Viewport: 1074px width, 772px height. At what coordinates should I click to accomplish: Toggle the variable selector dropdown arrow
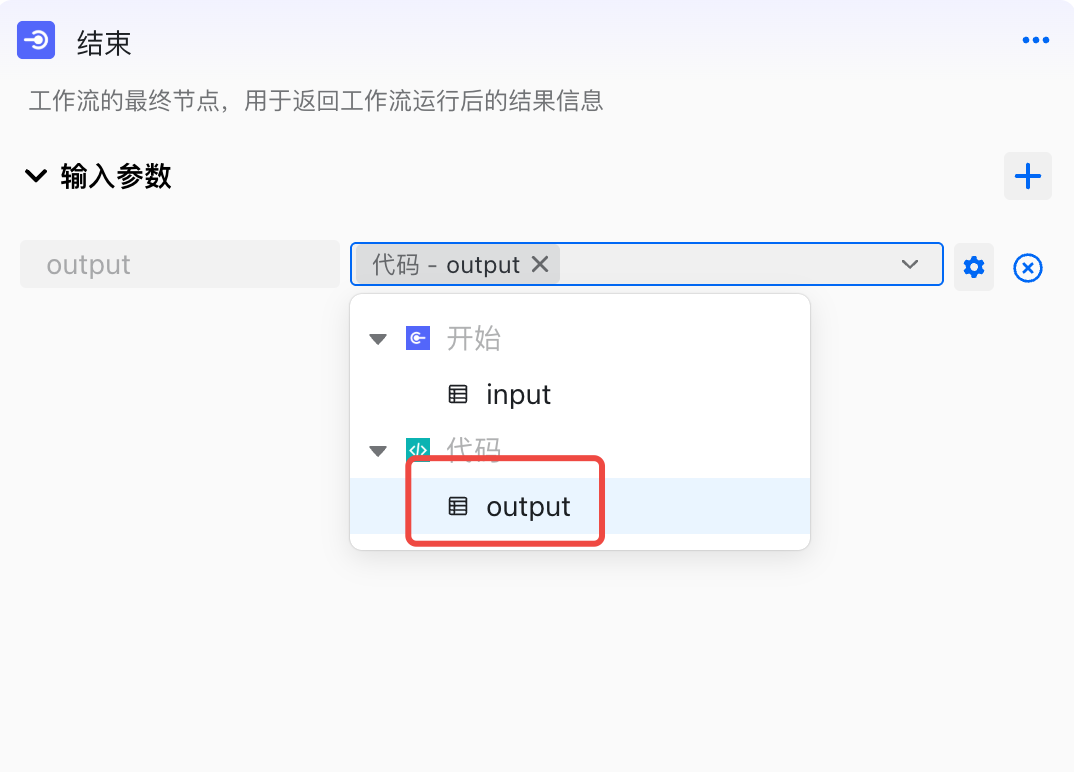click(x=910, y=264)
